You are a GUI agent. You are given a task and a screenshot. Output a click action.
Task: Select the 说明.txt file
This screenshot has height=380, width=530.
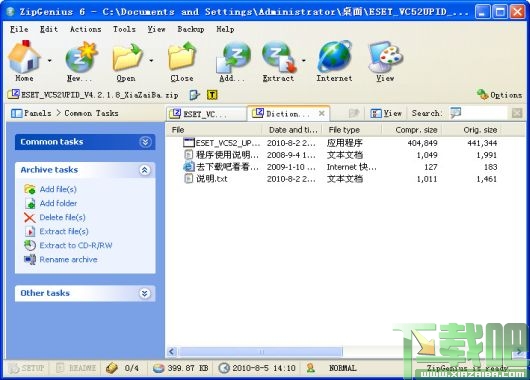coord(206,179)
